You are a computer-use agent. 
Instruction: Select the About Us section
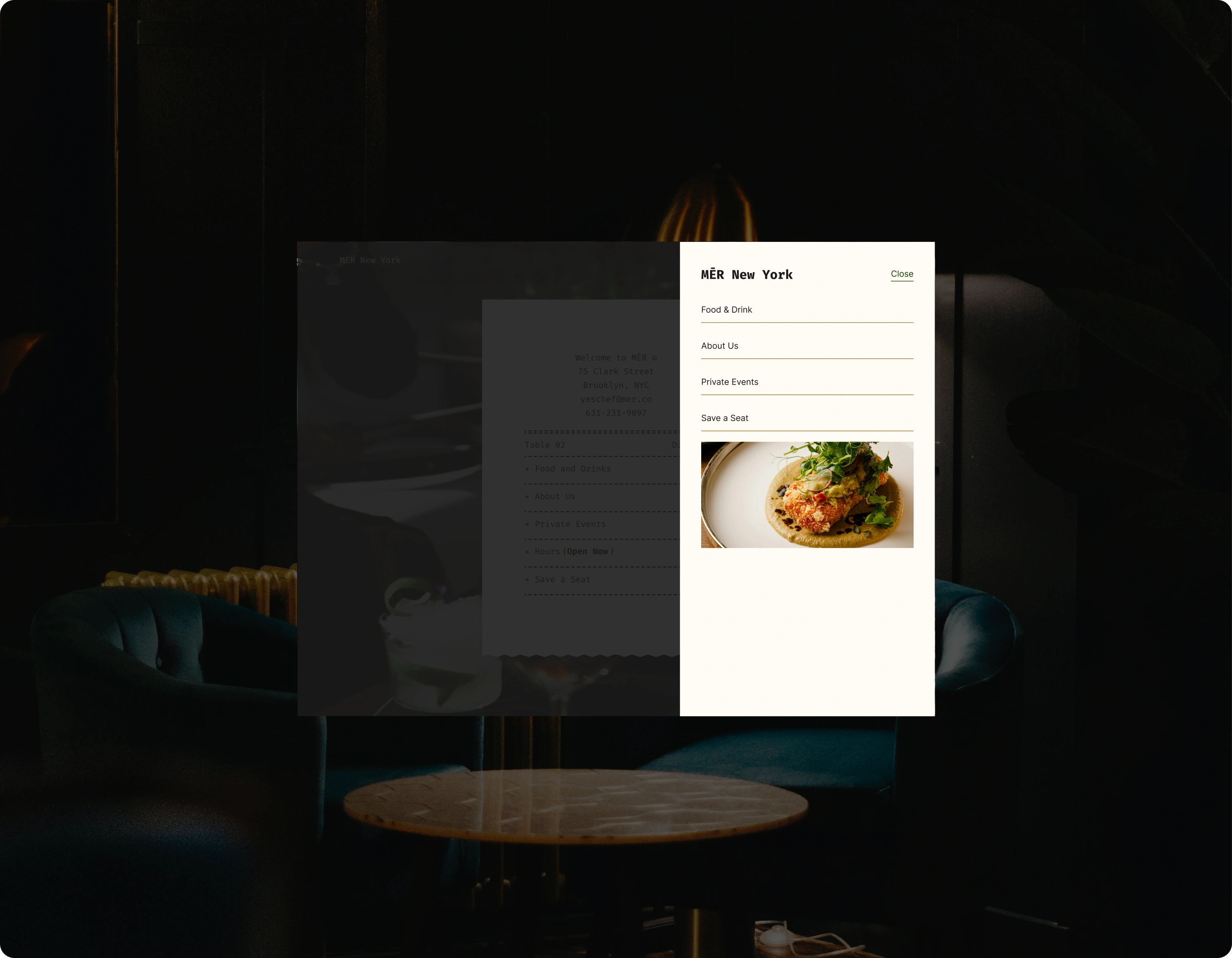click(x=720, y=345)
